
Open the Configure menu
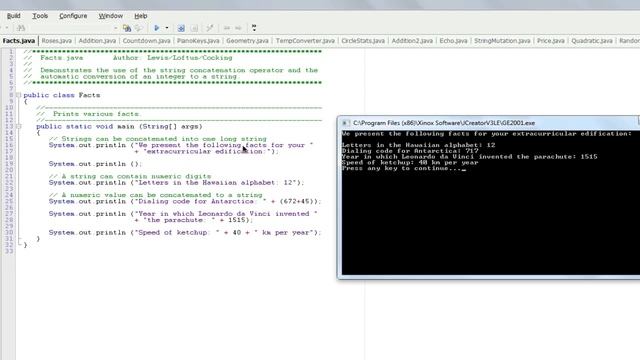point(73,16)
